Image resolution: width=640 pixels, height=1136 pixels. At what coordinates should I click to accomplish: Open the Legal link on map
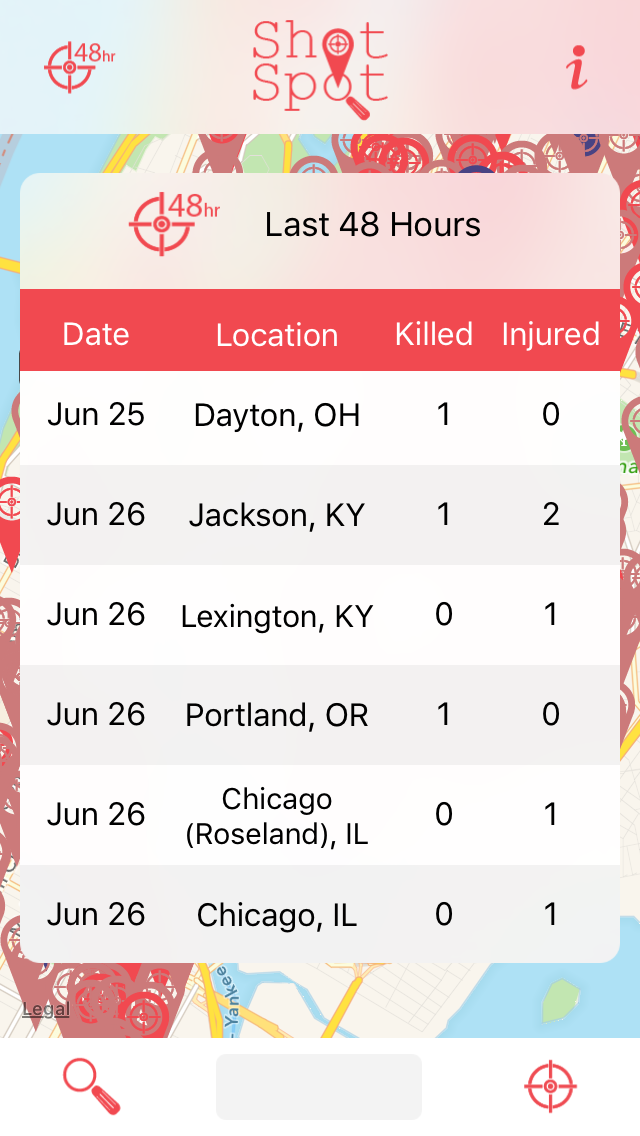click(46, 1008)
